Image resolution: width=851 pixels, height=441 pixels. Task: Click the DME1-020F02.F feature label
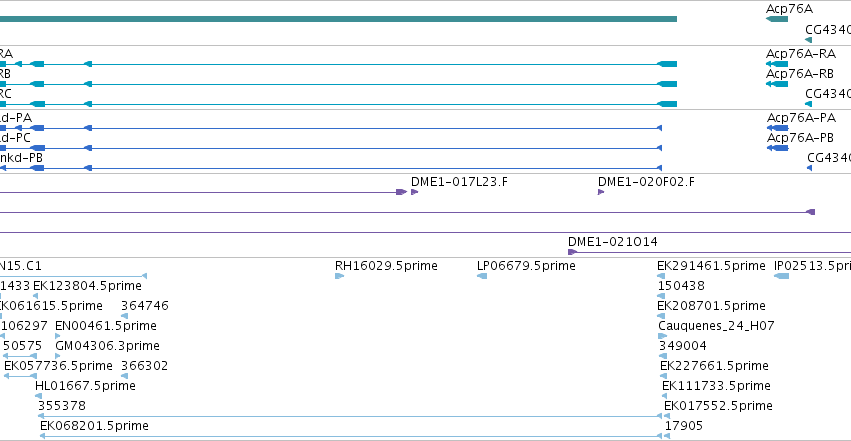(646, 182)
